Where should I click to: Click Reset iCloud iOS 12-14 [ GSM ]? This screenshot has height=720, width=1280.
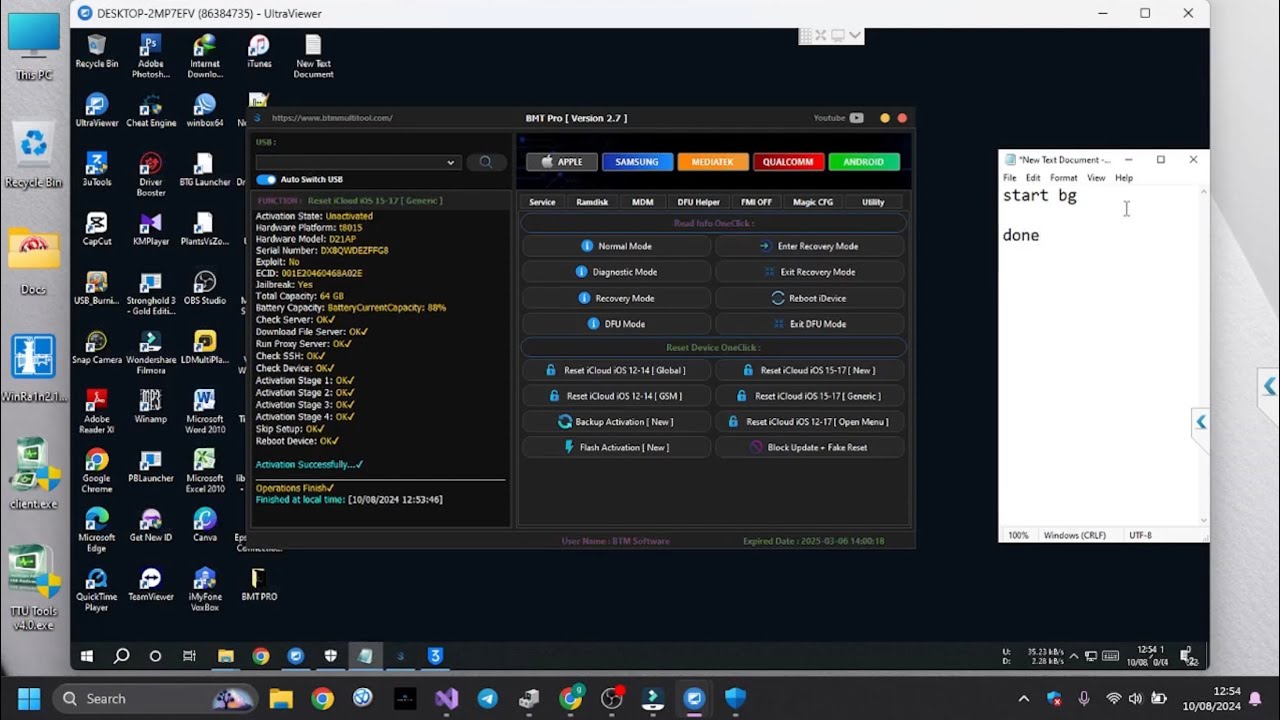tap(616, 396)
